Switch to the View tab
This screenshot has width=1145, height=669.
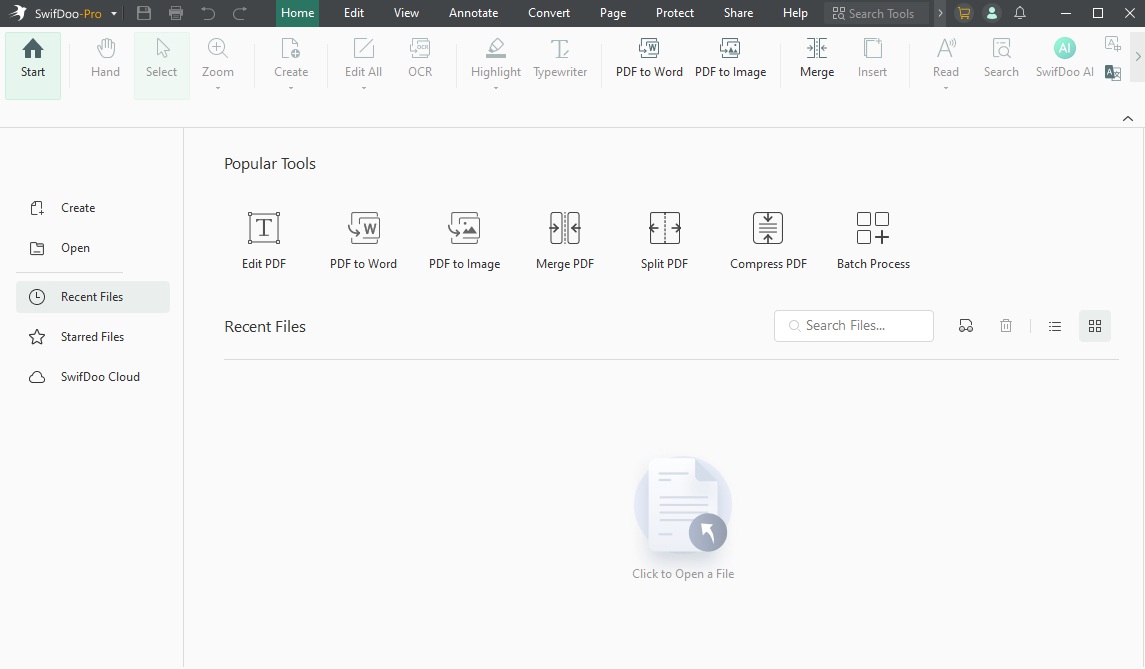tap(406, 13)
